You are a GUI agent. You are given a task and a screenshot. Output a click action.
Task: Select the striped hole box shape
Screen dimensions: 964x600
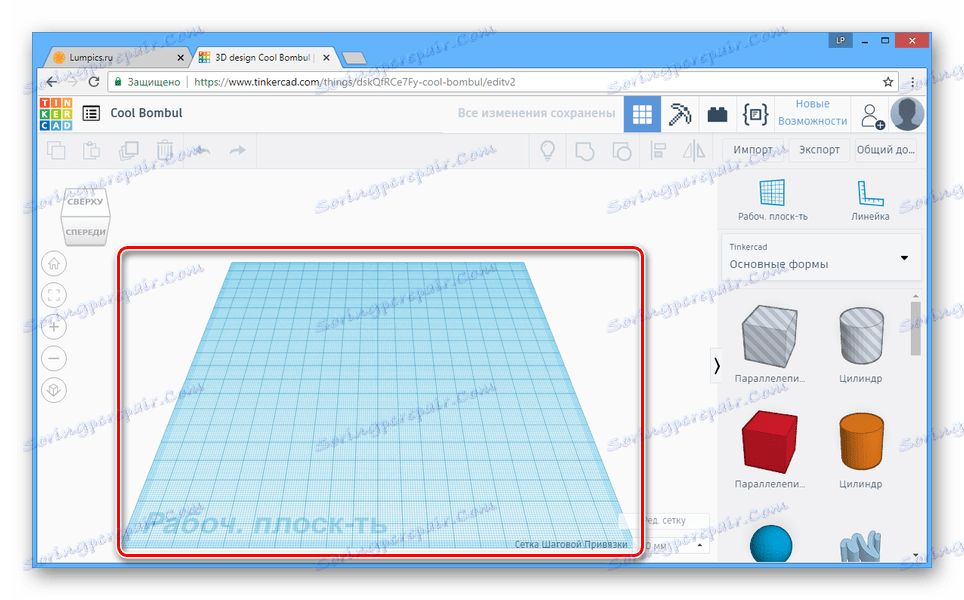[770, 335]
